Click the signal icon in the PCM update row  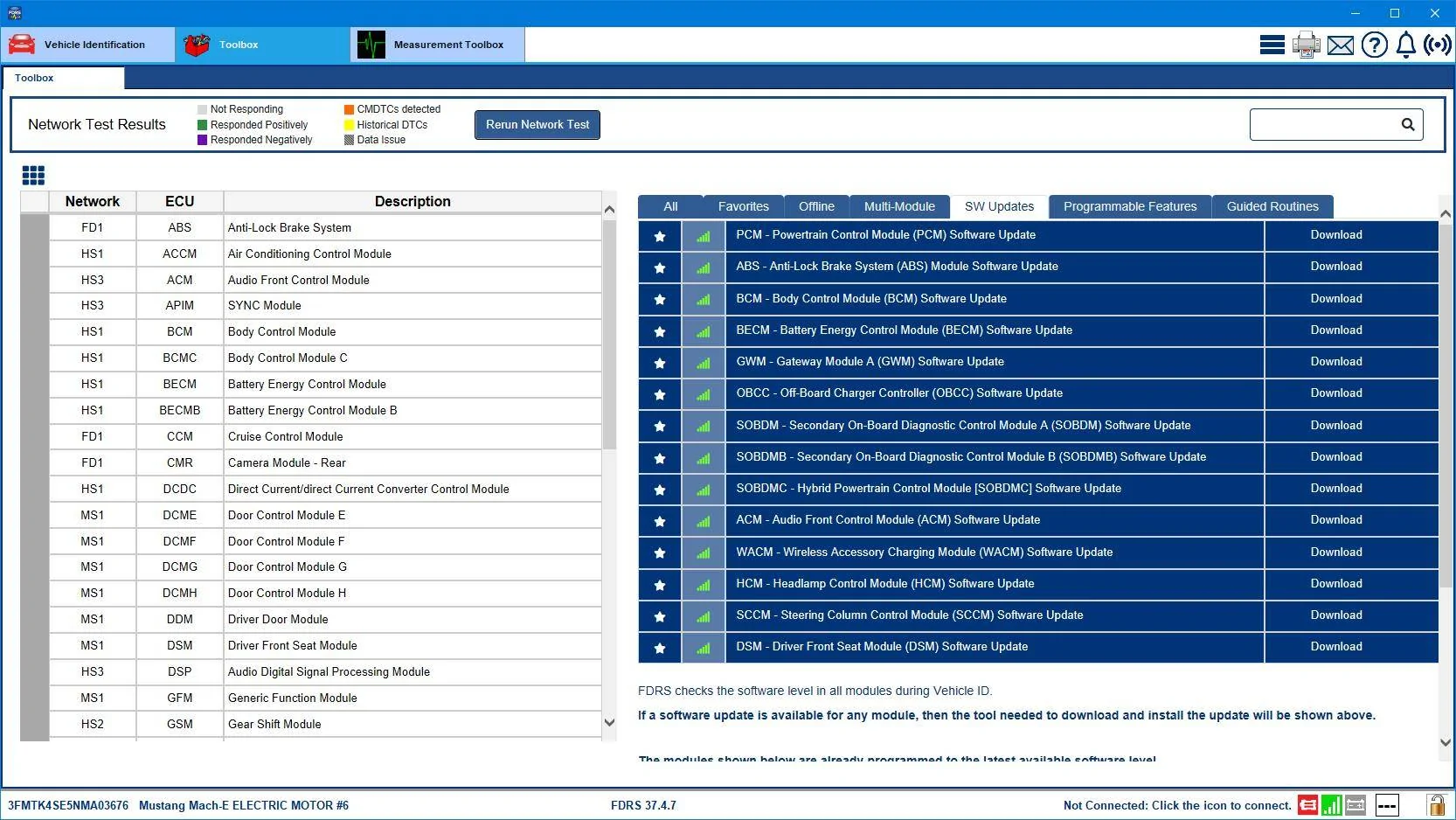704,236
